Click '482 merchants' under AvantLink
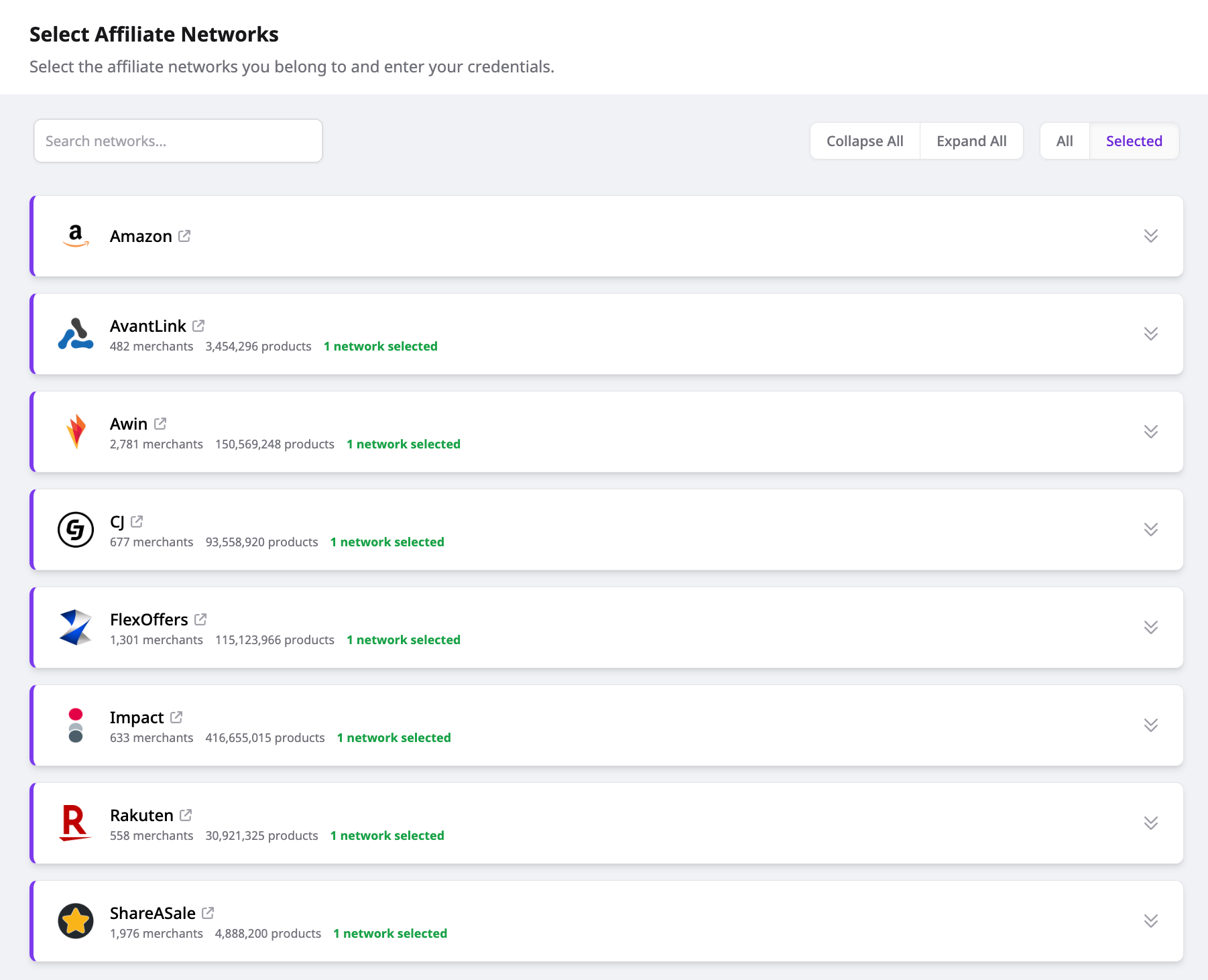 152,347
